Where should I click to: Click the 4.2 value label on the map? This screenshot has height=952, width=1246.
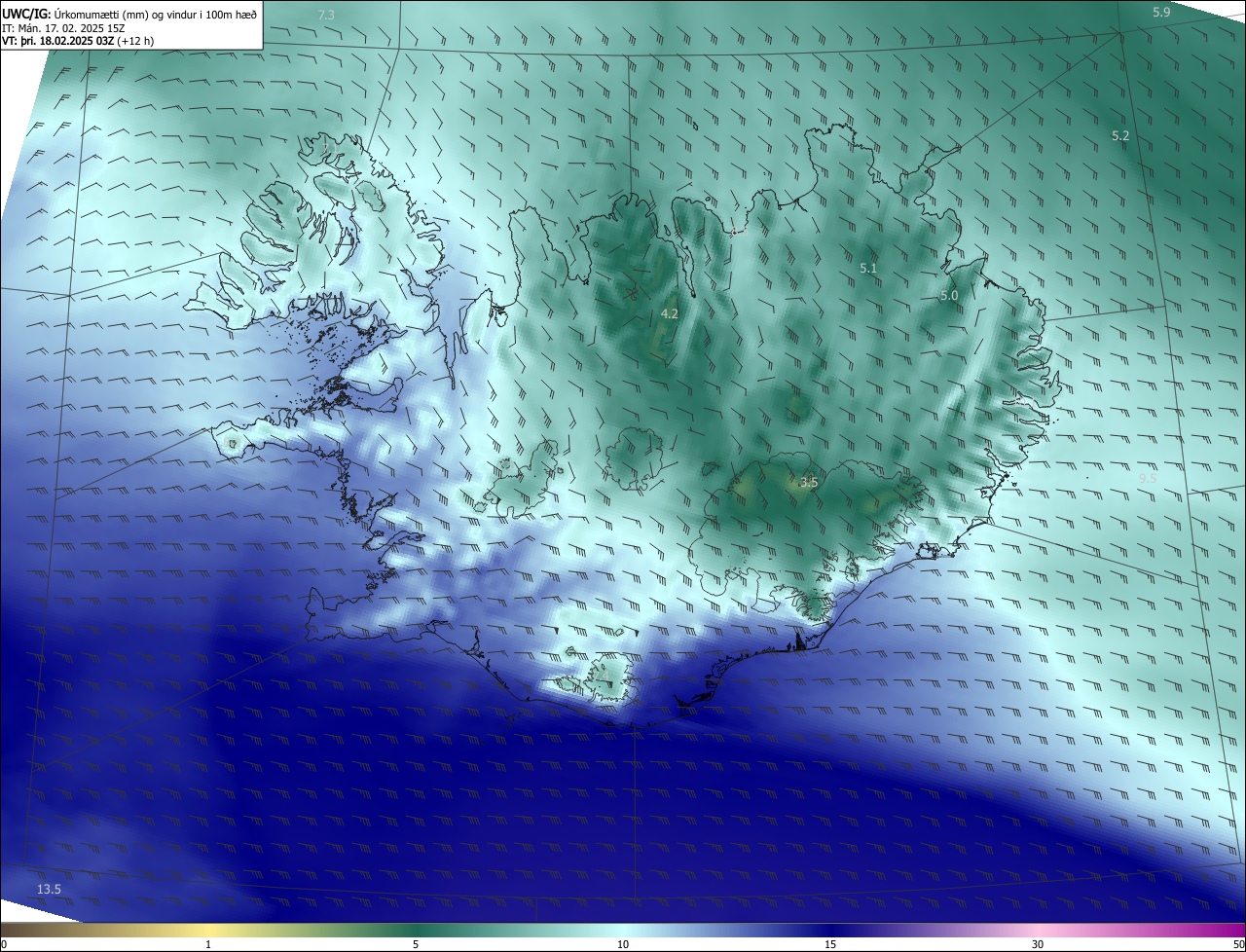pyautogui.click(x=670, y=313)
